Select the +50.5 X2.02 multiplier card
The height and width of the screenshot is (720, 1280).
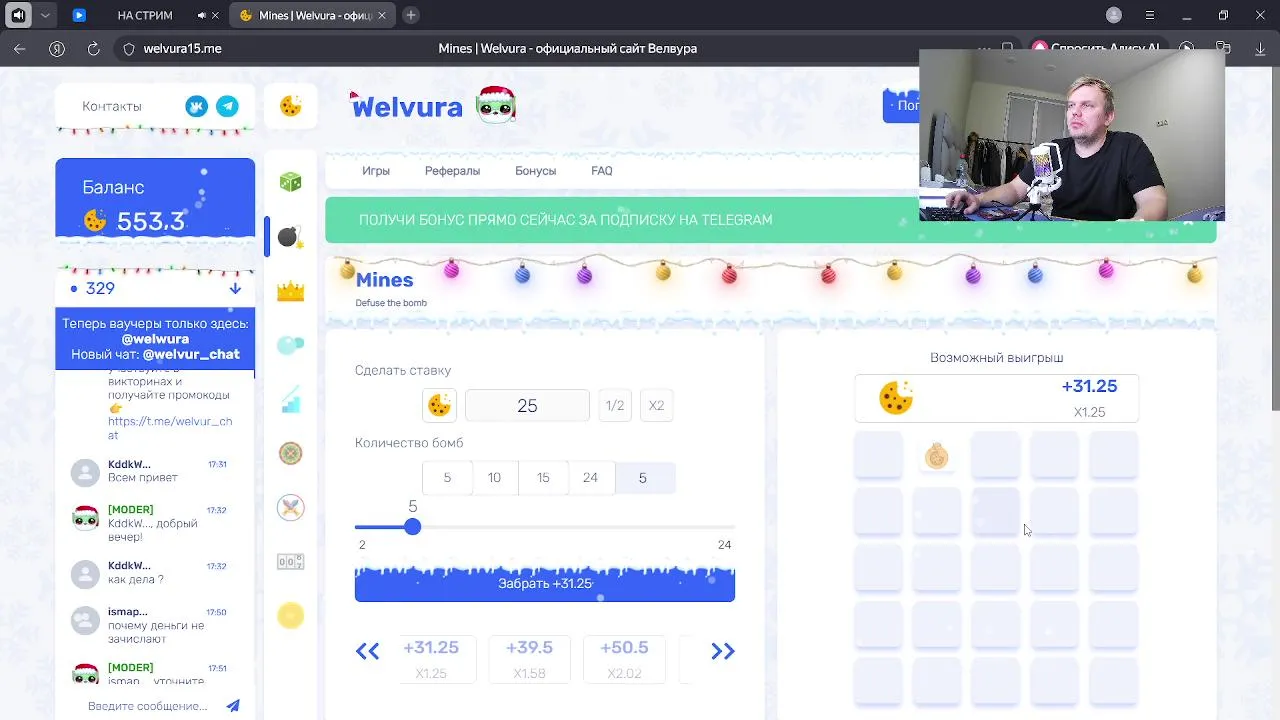click(x=624, y=658)
